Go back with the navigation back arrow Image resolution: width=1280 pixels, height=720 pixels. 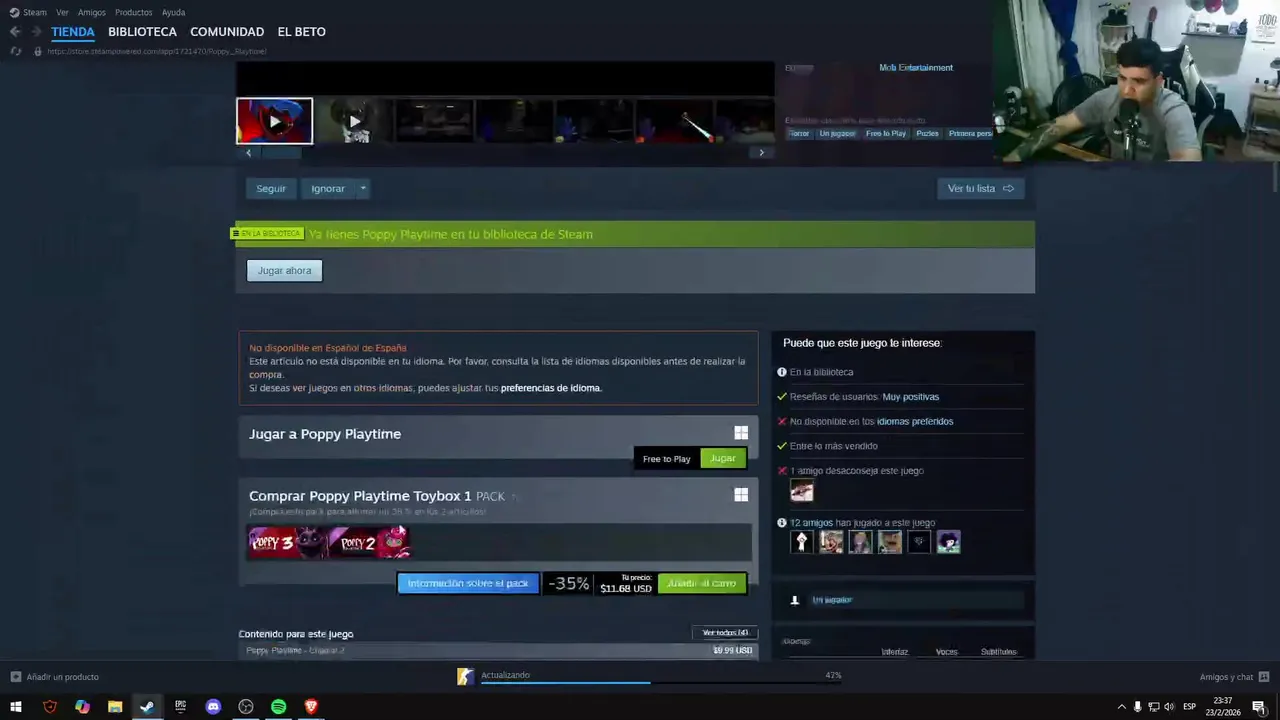coord(15,32)
